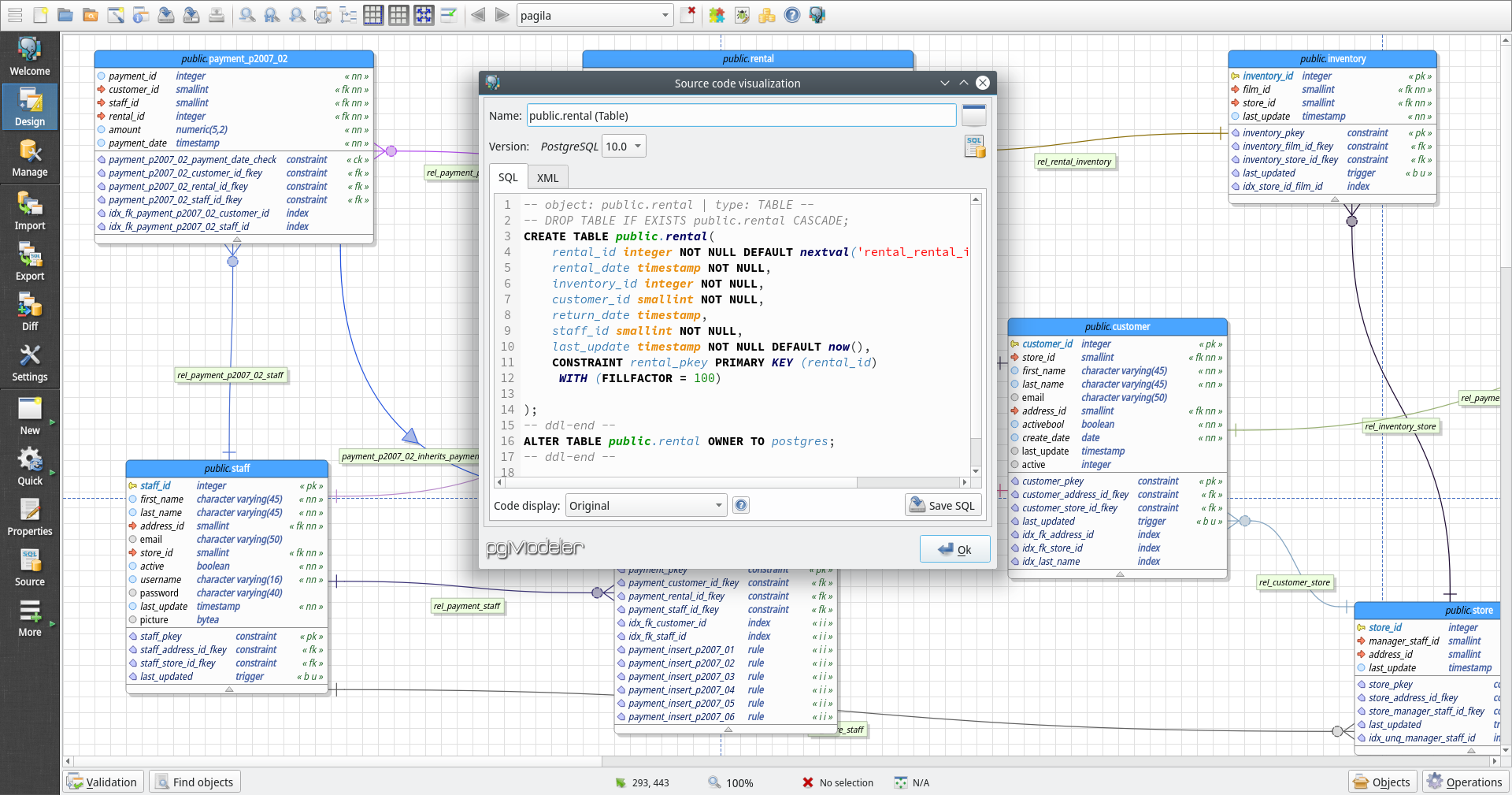Screen dimensions: 1512x795
Task: Click the Export model sidebar icon
Action: [x=29, y=262]
